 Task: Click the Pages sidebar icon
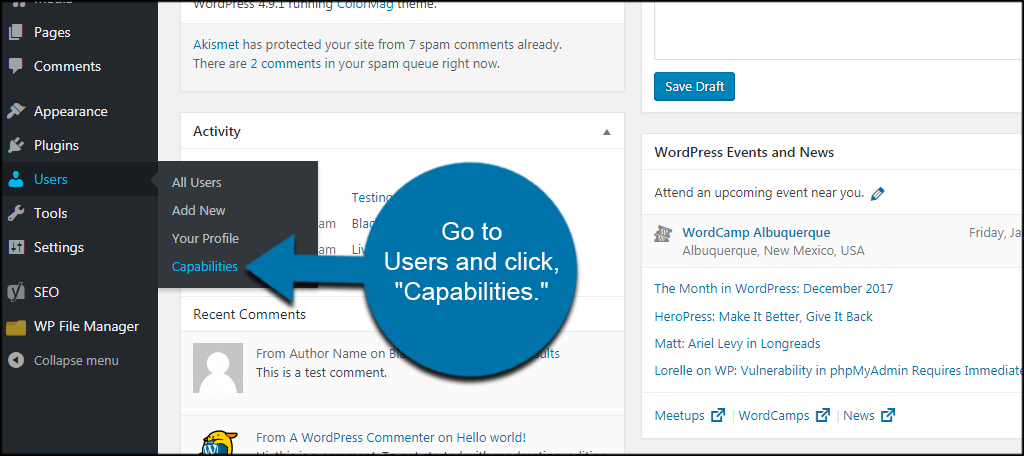coord(16,32)
